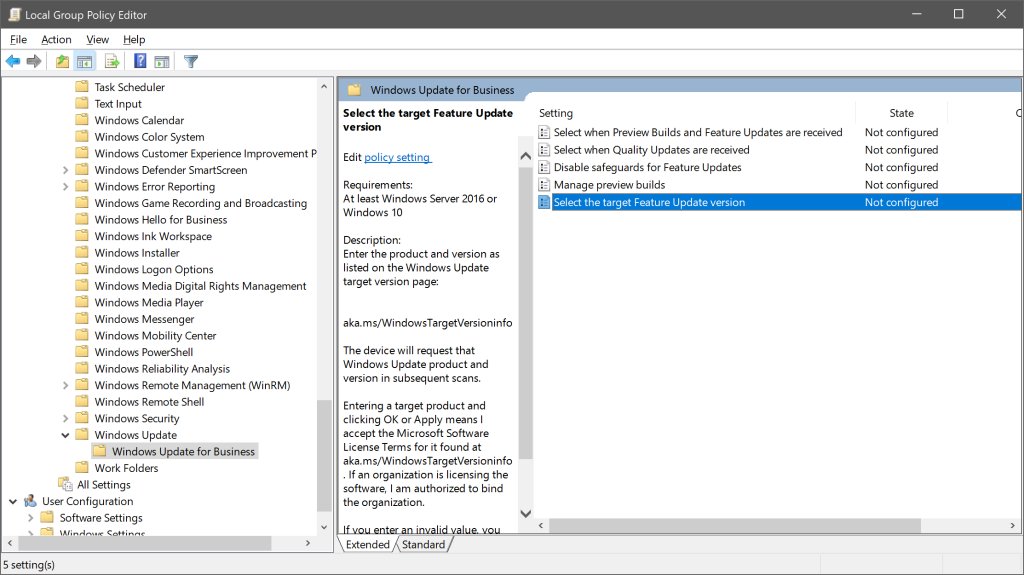The height and width of the screenshot is (575, 1024).
Task: Toggle the Show/Hide Console Tree icon
Action: tap(84, 61)
